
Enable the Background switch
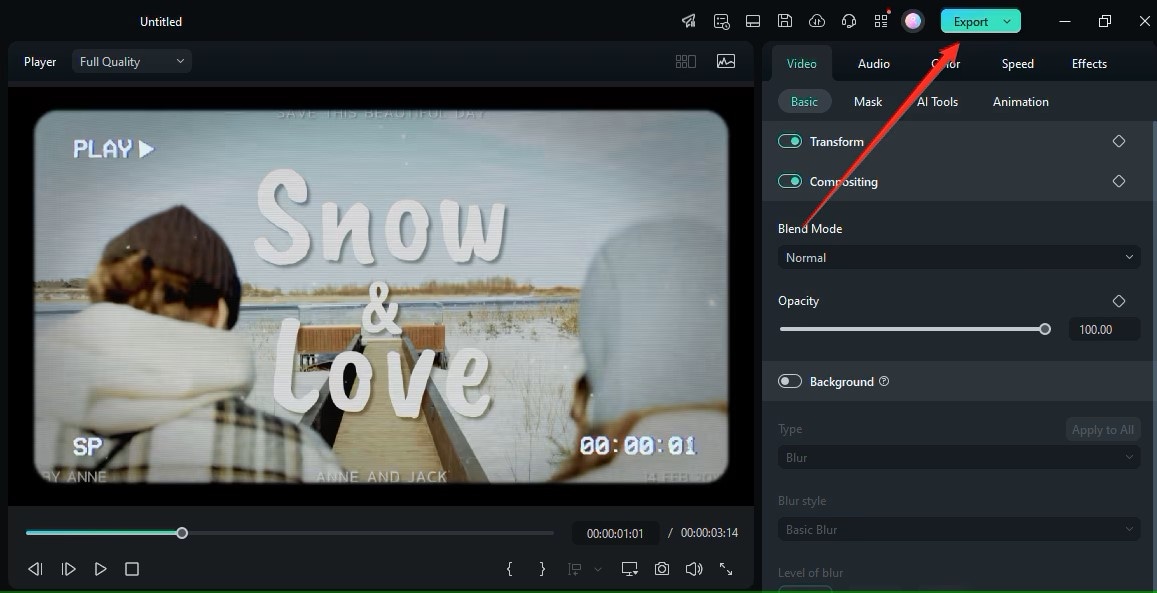[x=790, y=381]
